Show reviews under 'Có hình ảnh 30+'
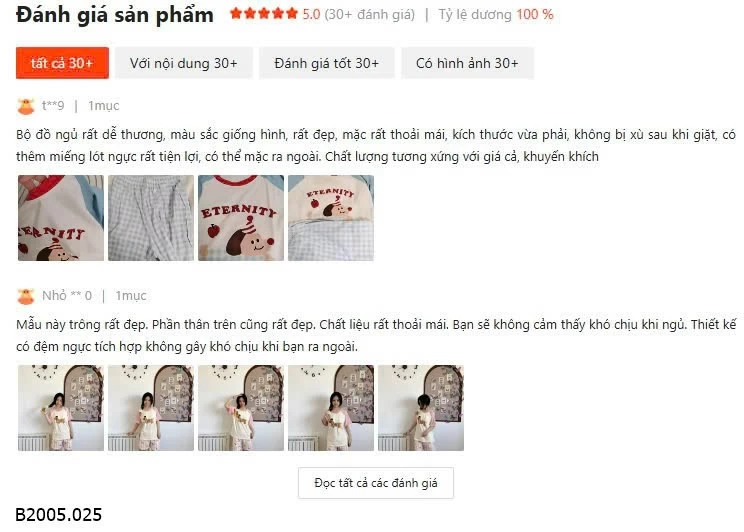Screen dimensions: 744x532 point(467,63)
